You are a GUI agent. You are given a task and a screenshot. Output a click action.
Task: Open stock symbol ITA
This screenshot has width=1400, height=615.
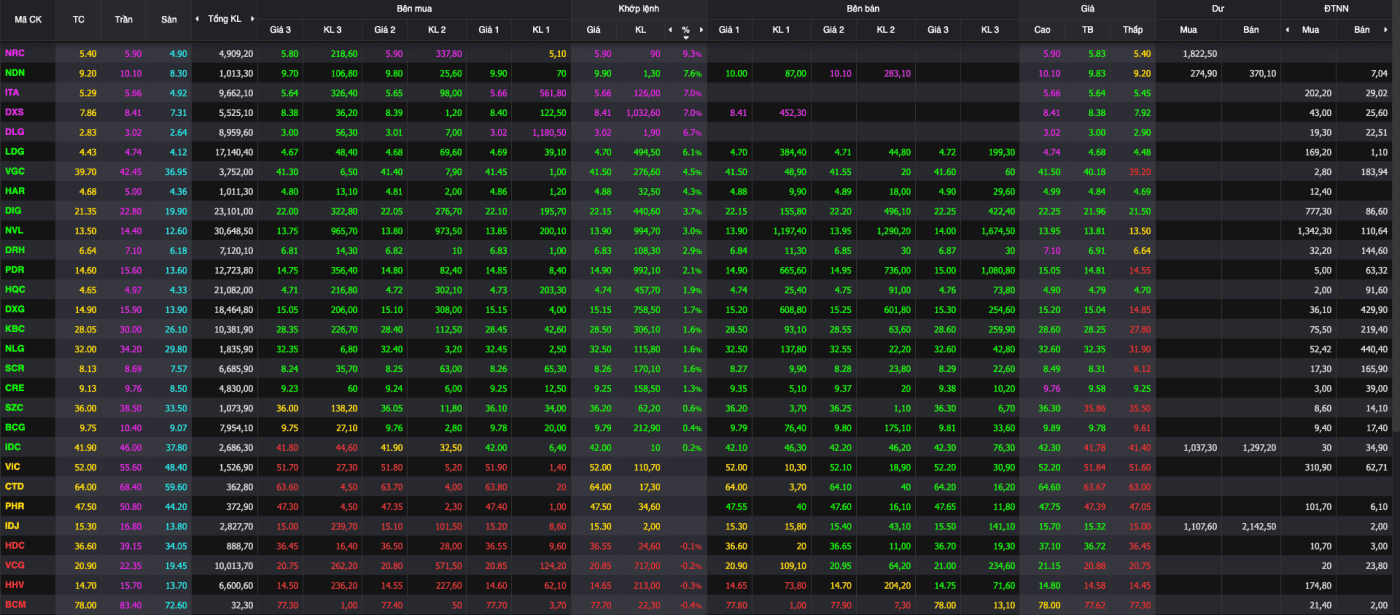pyautogui.click(x=12, y=92)
